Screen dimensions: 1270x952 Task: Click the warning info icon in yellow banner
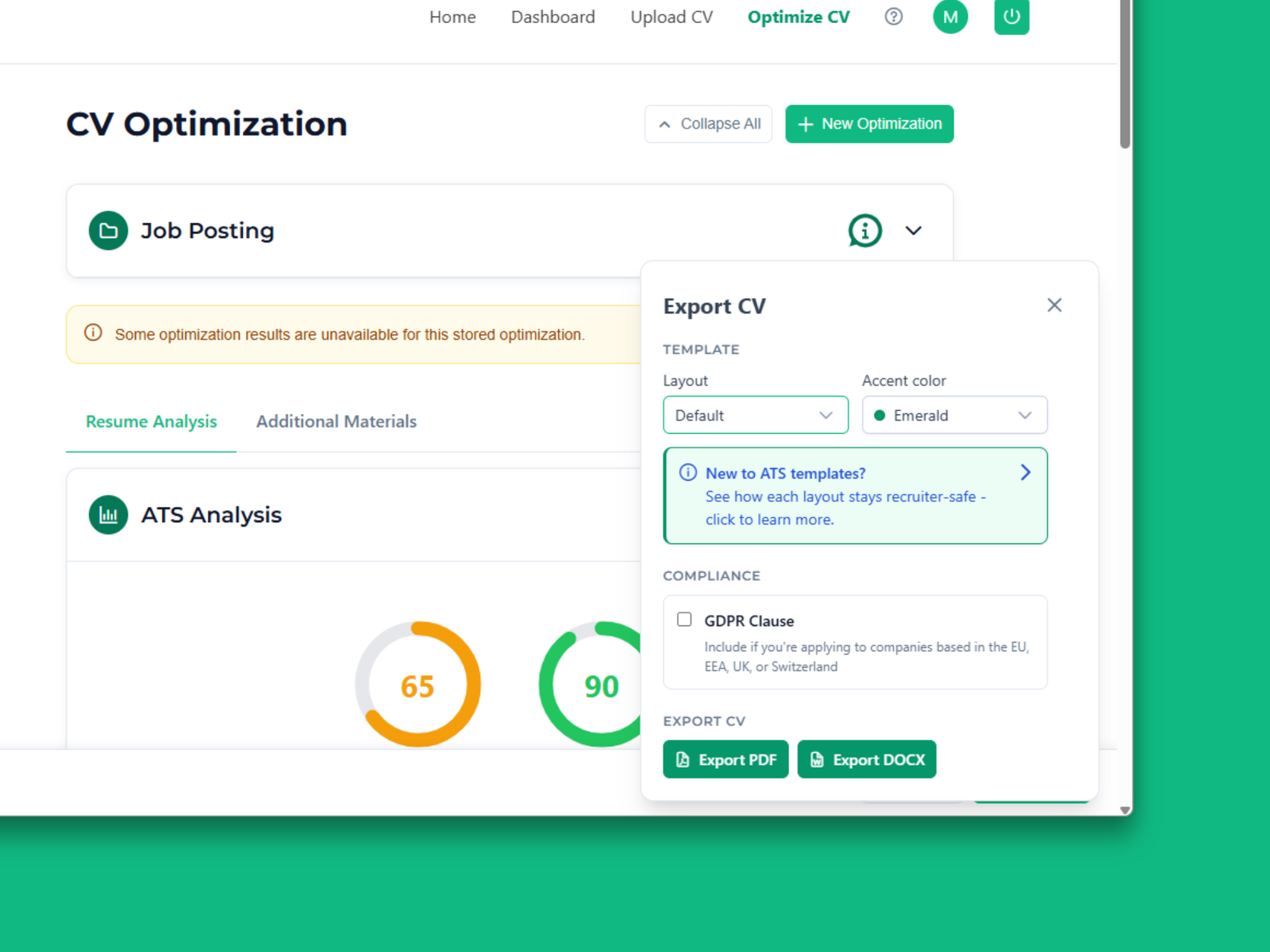click(93, 333)
